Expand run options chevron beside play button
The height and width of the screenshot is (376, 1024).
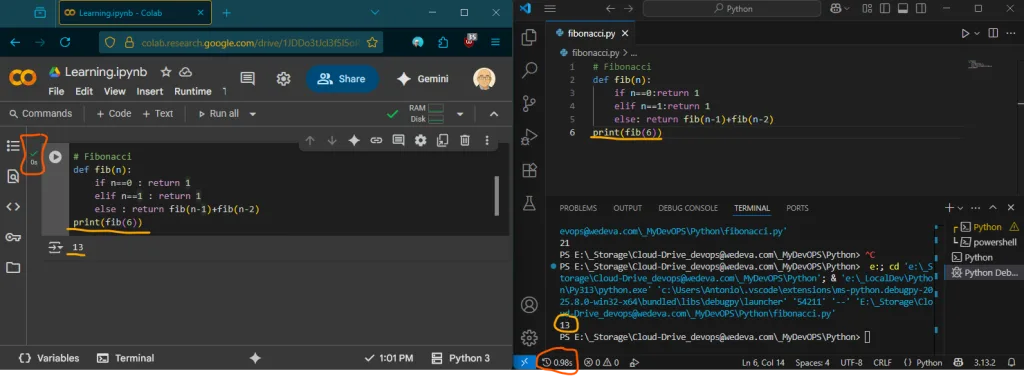[978, 33]
